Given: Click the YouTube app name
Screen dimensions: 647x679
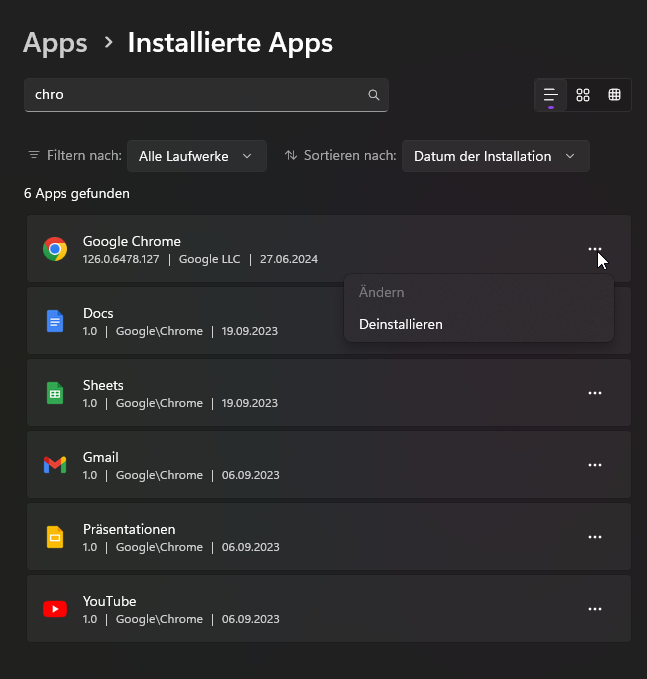Looking at the screenshot, I should [110, 601].
